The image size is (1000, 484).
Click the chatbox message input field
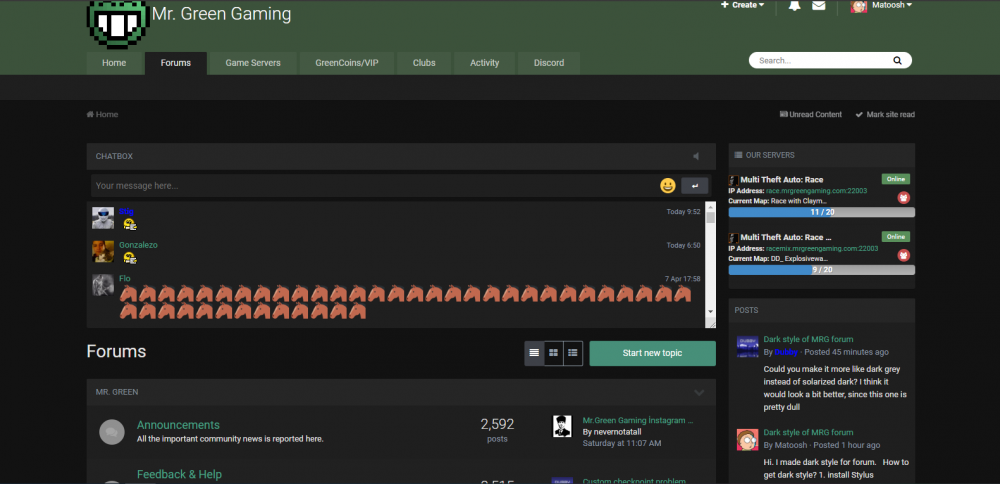point(370,186)
